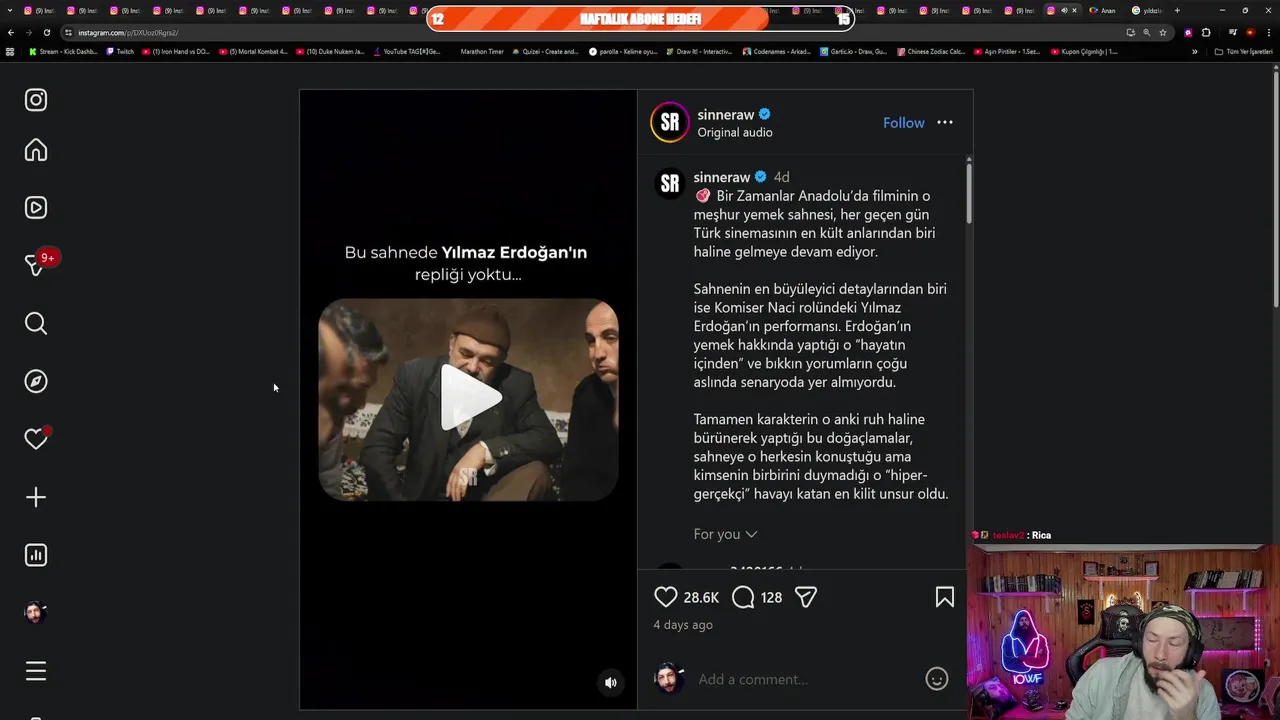This screenshot has width=1280, height=720.
Task: Open the apps grid in bookmarks bar
Action: pos(10,51)
